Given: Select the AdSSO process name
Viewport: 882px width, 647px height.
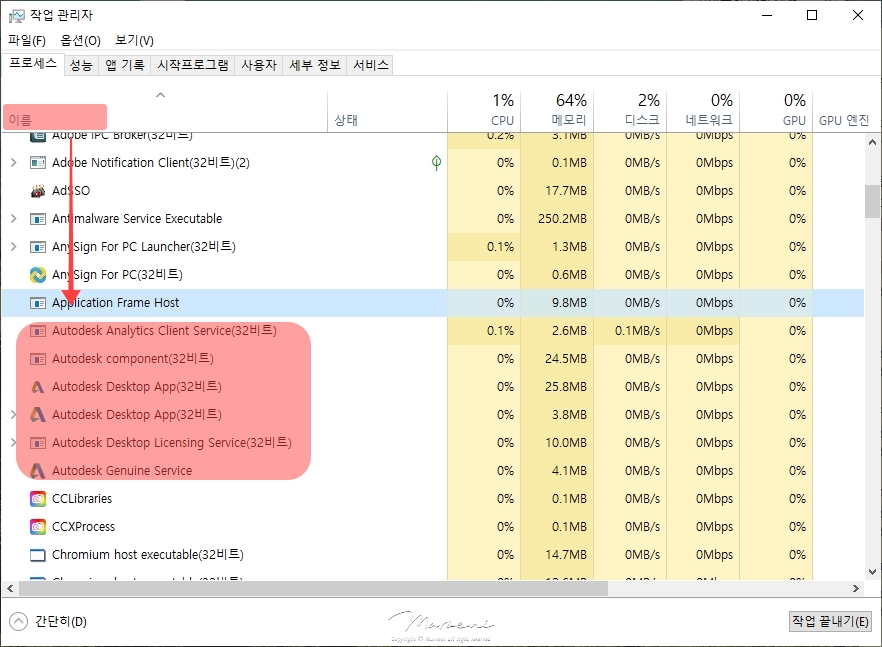Looking at the screenshot, I should tap(71, 191).
